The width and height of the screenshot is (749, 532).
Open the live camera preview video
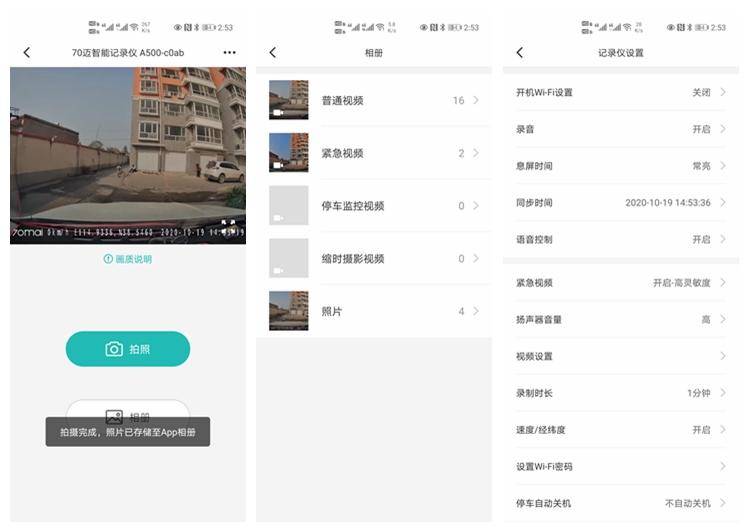[128, 155]
